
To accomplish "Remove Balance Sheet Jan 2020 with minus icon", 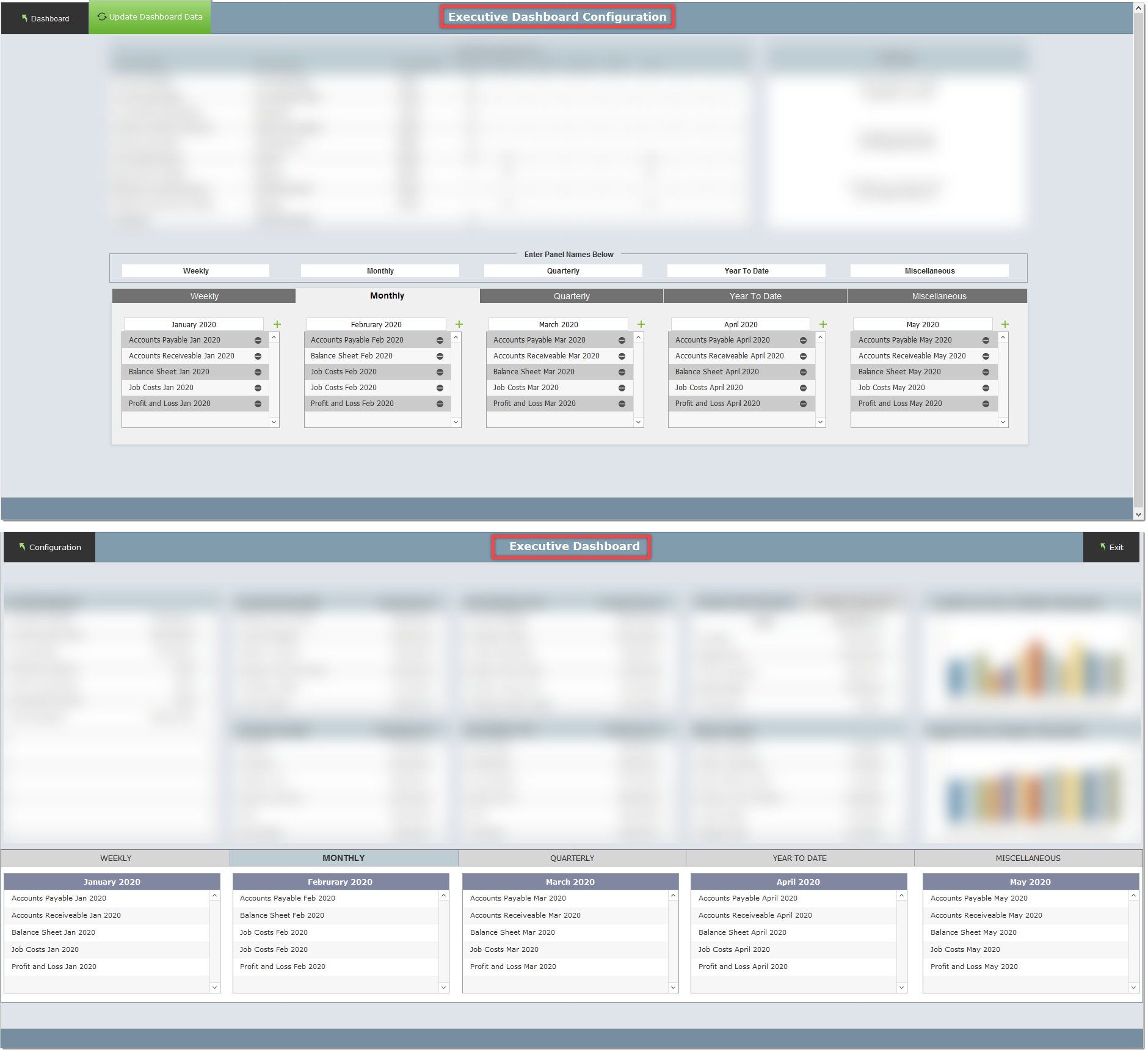I will point(258,372).
